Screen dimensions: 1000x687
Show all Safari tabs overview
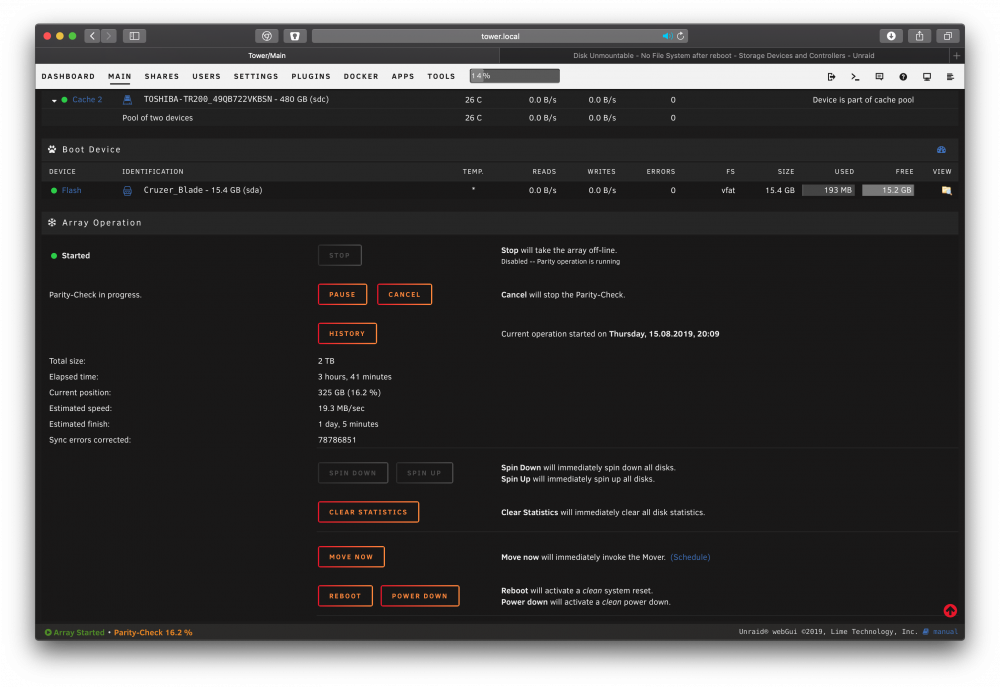point(948,36)
